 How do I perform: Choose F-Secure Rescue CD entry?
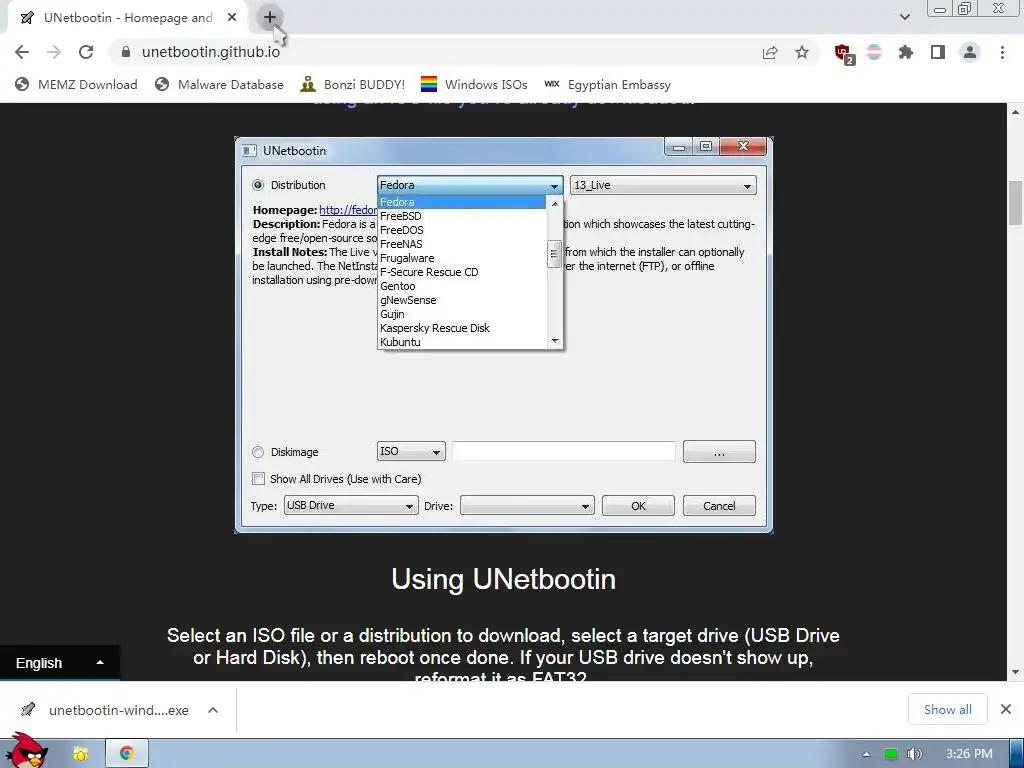pos(461,272)
